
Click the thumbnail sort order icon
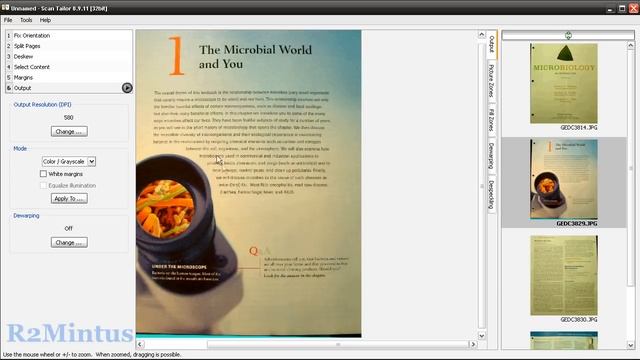click(x=568, y=36)
